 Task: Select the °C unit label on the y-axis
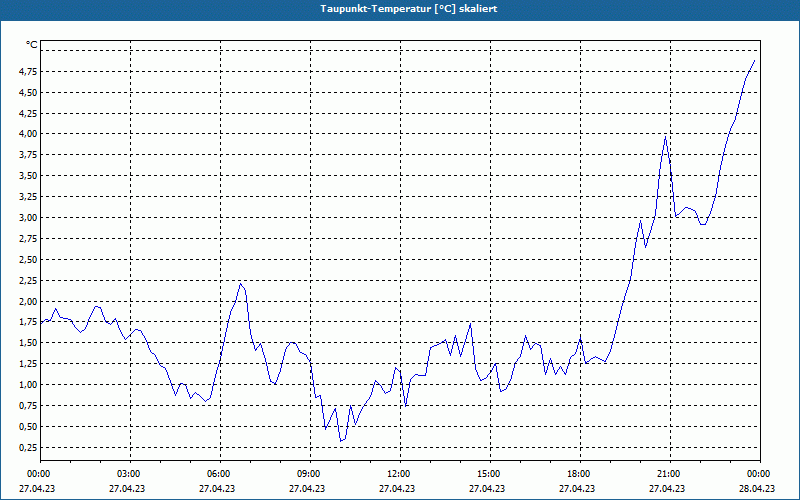coord(32,45)
